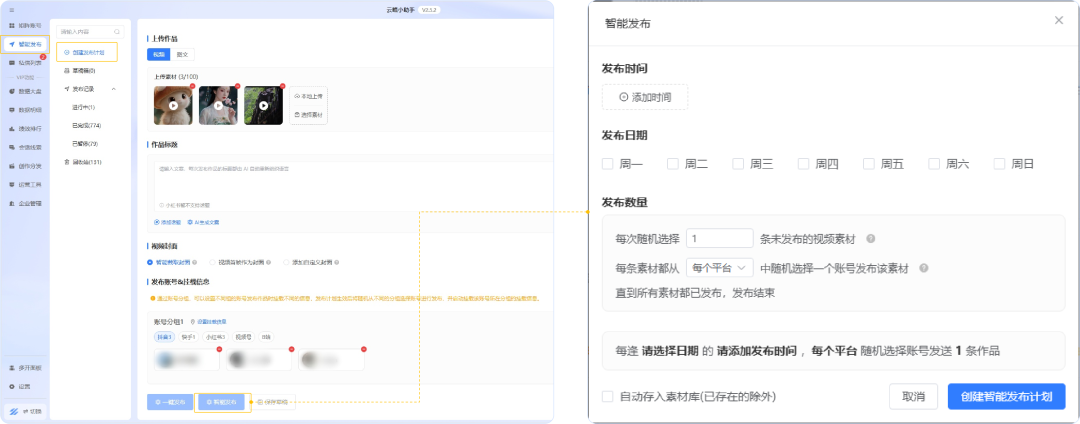The image size is (1080, 424).
Task: Remove the first uploaded video via red badge
Action: pyautogui.click(x=191, y=86)
